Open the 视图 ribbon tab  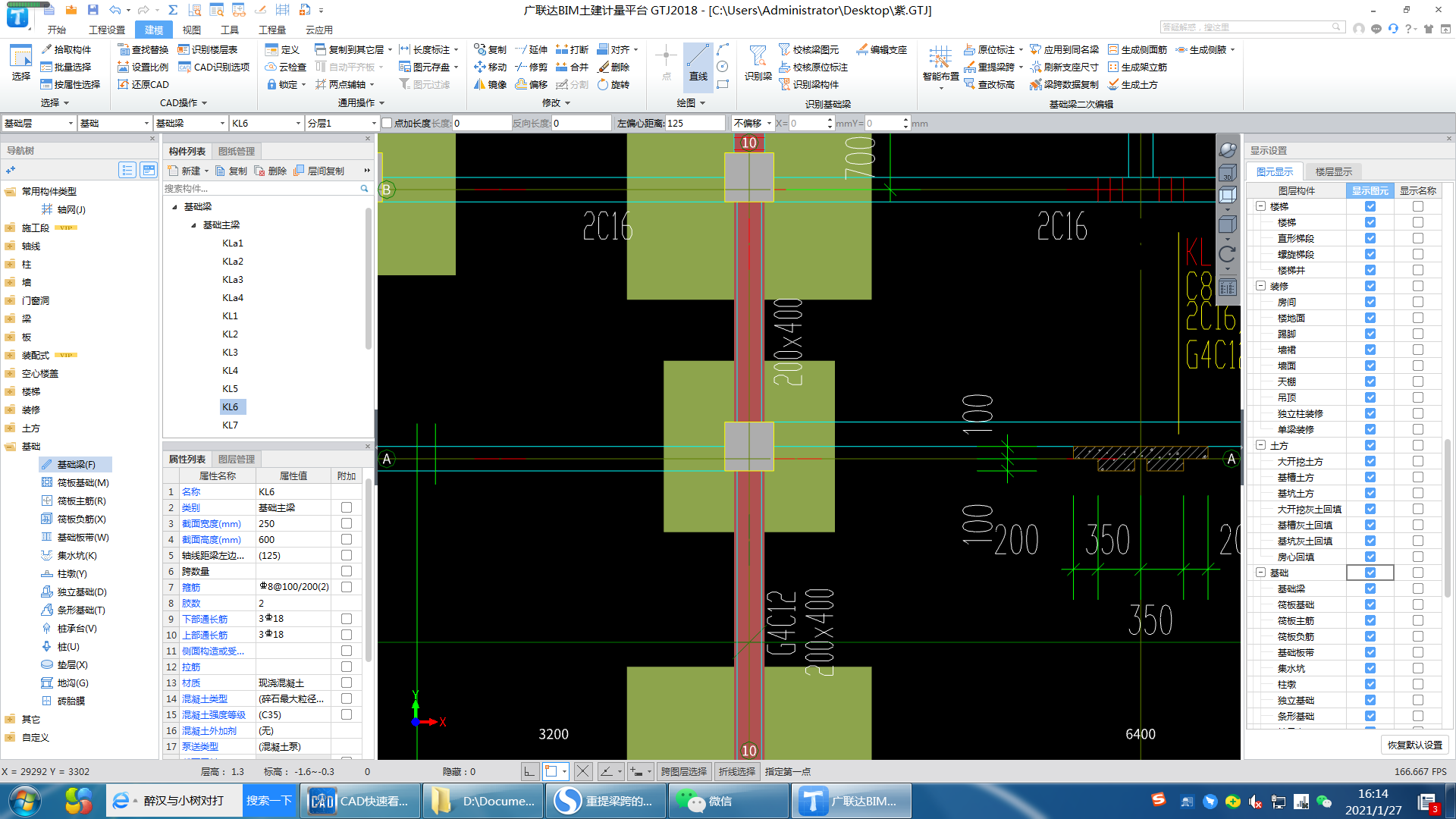tap(192, 30)
